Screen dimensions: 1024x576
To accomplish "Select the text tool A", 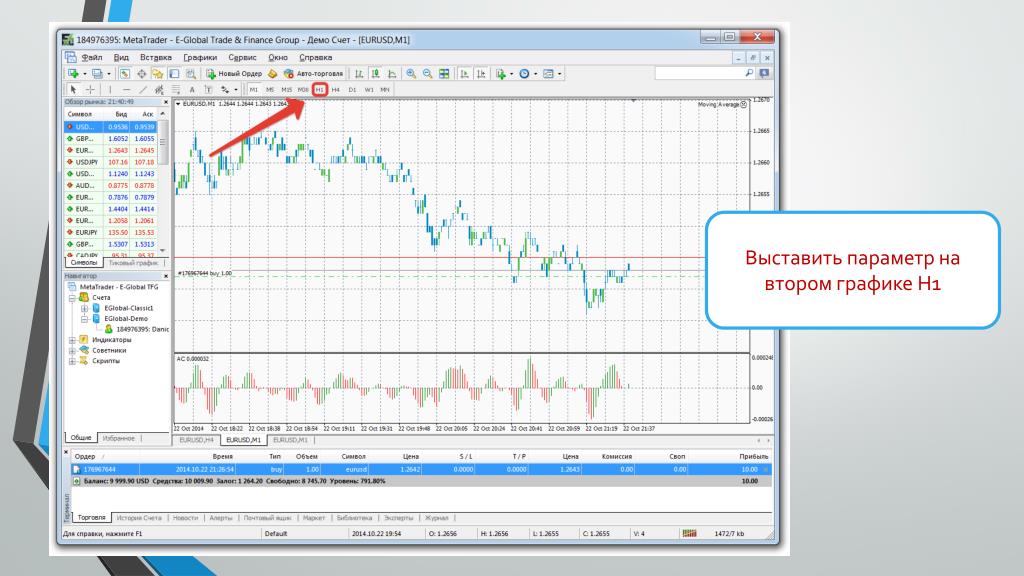I will 192,89.
